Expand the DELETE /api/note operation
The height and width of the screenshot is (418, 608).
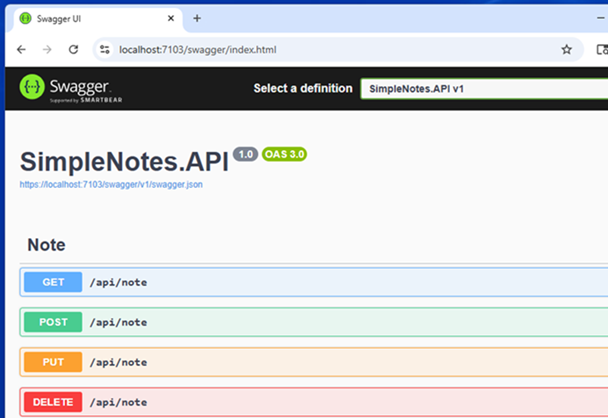314,402
